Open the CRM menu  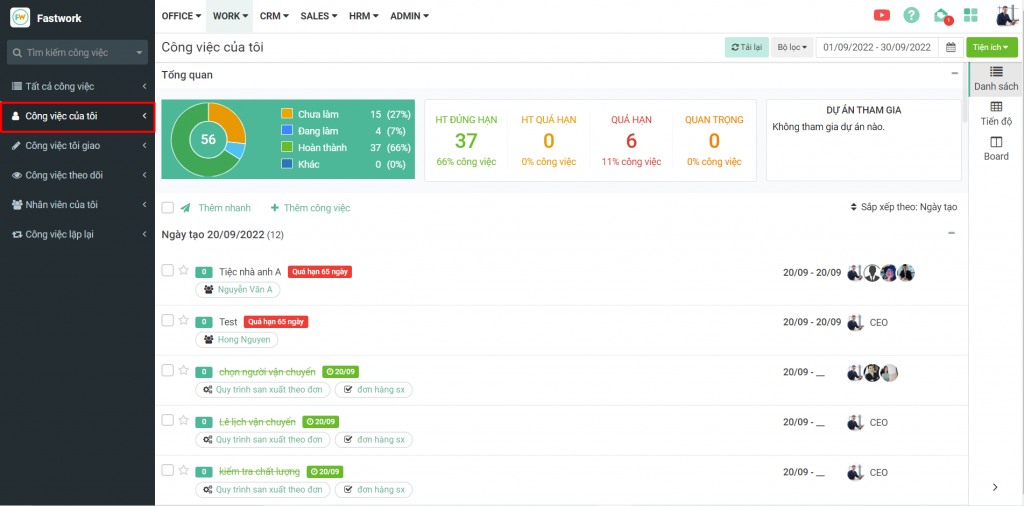(274, 16)
